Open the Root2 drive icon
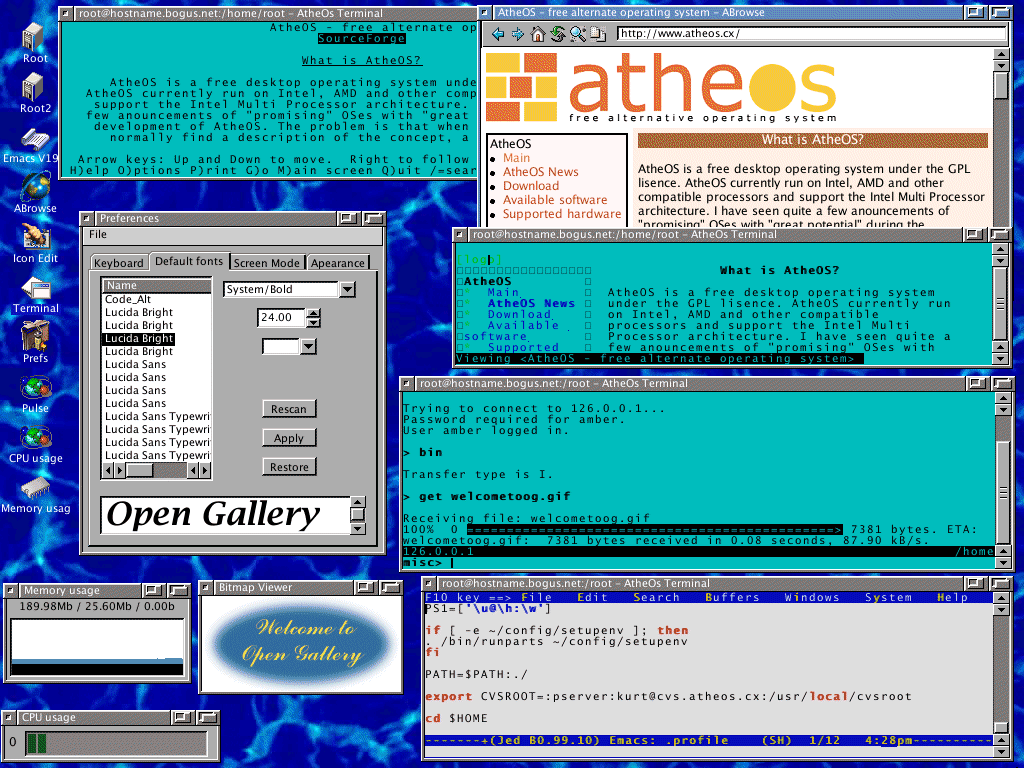The height and width of the screenshot is (768, 1024). (35, 92)
